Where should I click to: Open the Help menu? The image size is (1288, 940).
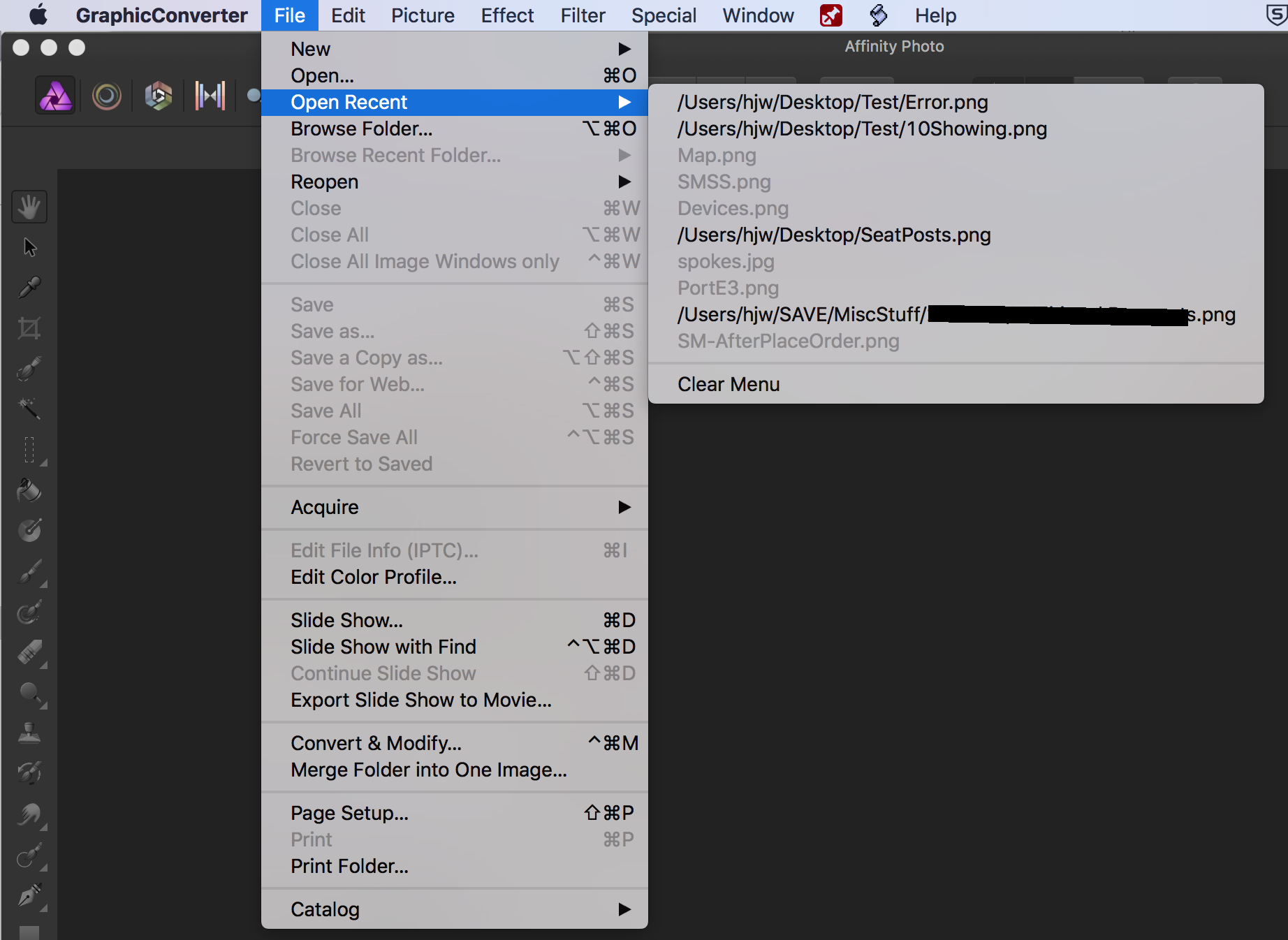click(x=935, y=15)
